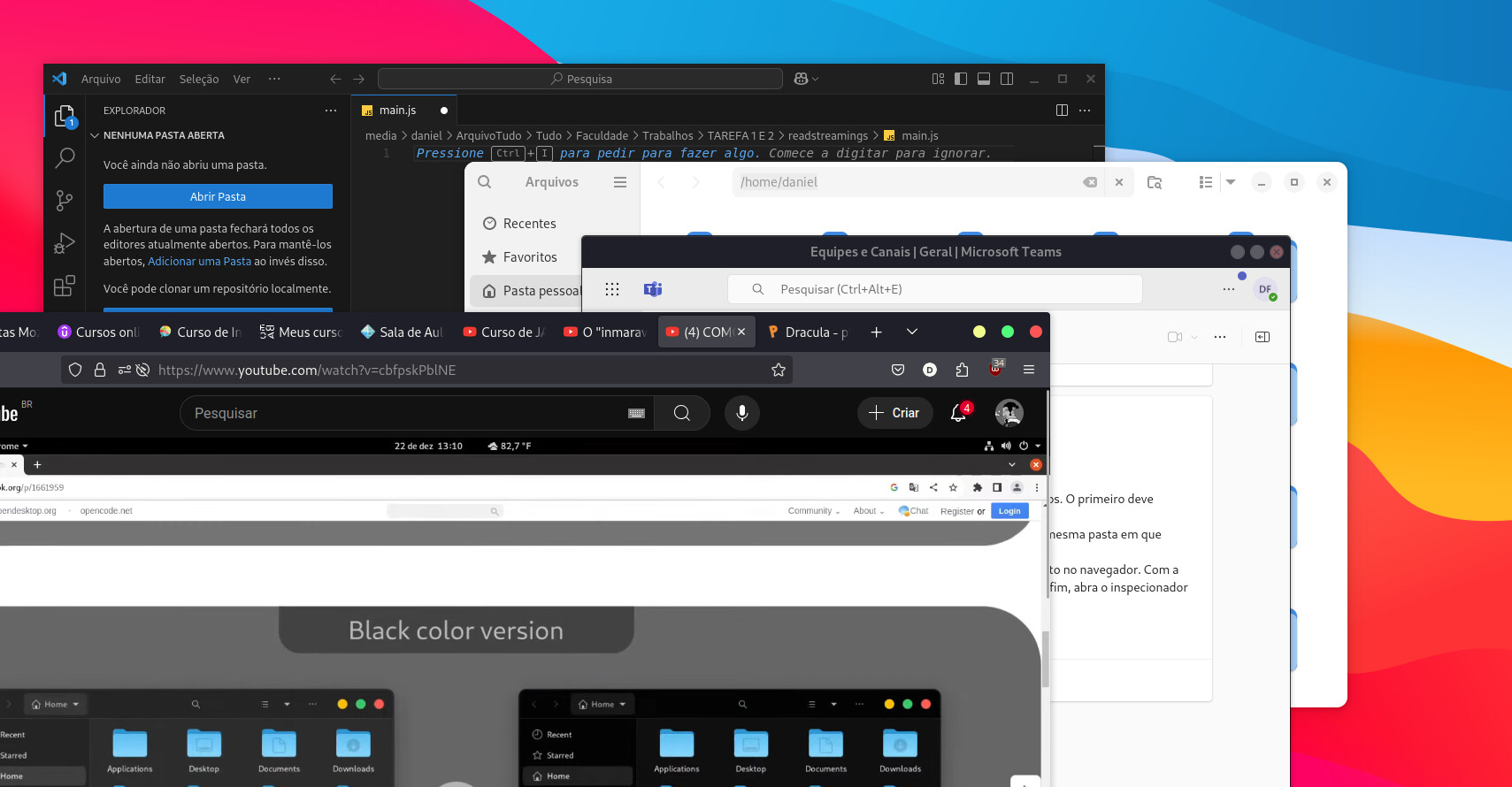Open the Teams app launcher grid
The height and width of the screenshot is (787, 1512).
(x=611, y=289)
